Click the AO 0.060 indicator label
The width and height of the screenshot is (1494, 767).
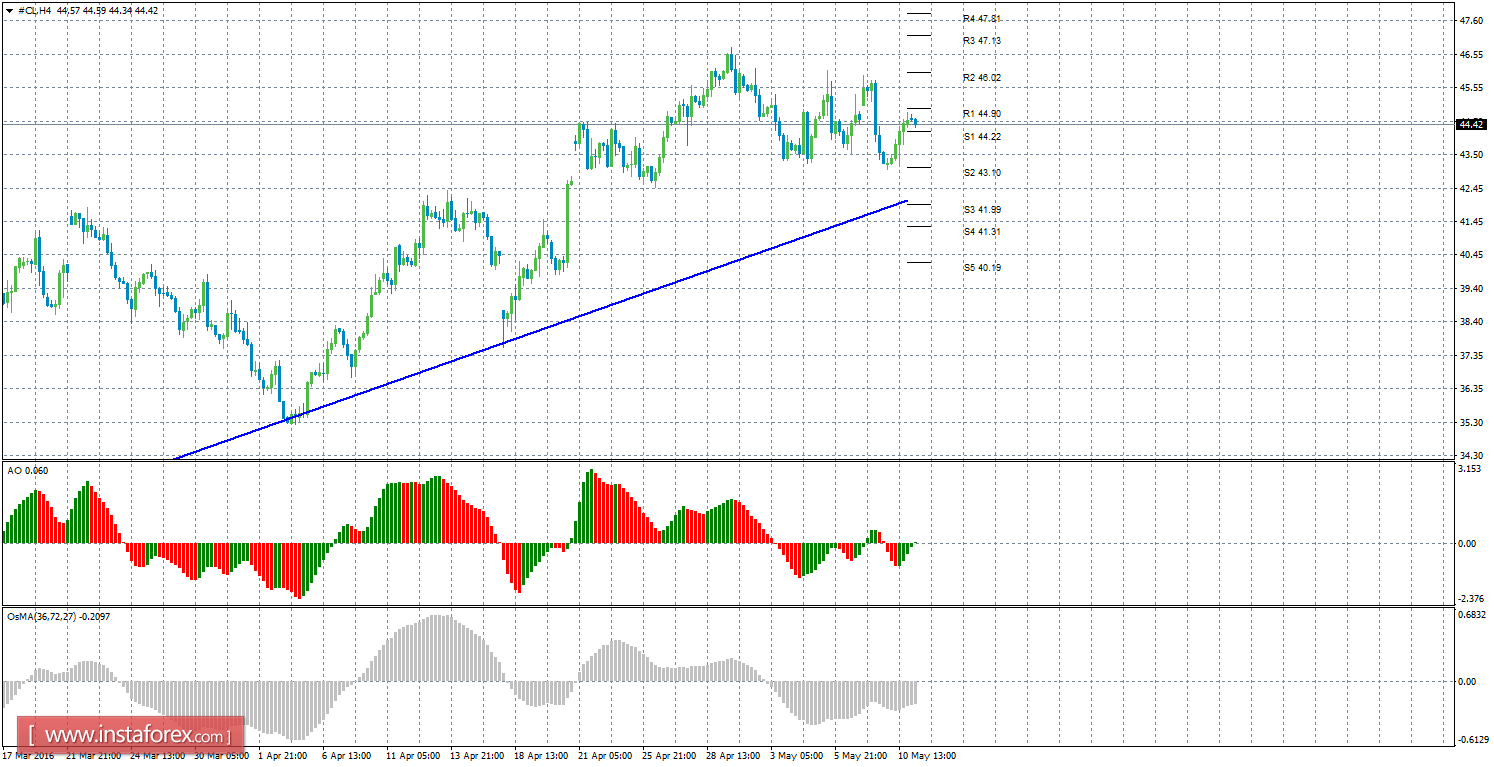[27, 470]
